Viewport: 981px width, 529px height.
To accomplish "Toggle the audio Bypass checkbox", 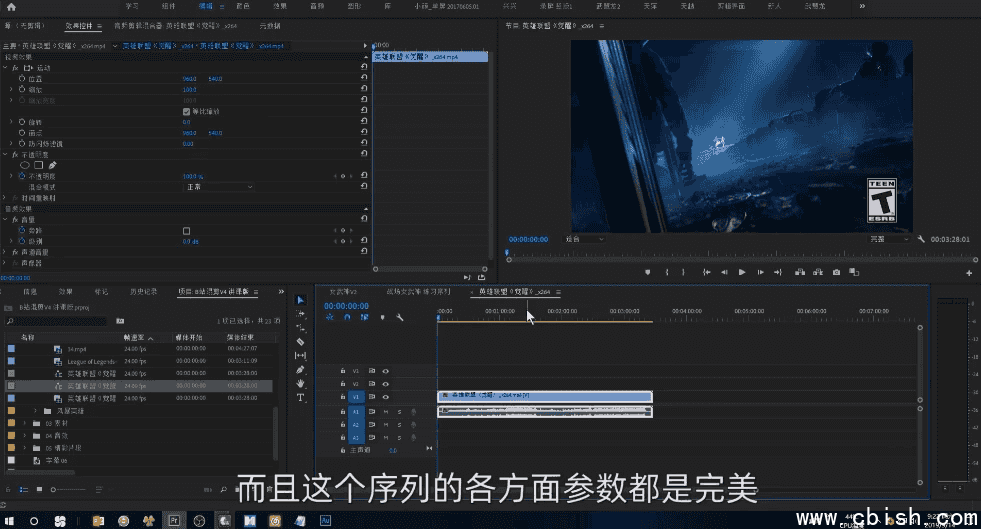I will (x=186, y=231).
